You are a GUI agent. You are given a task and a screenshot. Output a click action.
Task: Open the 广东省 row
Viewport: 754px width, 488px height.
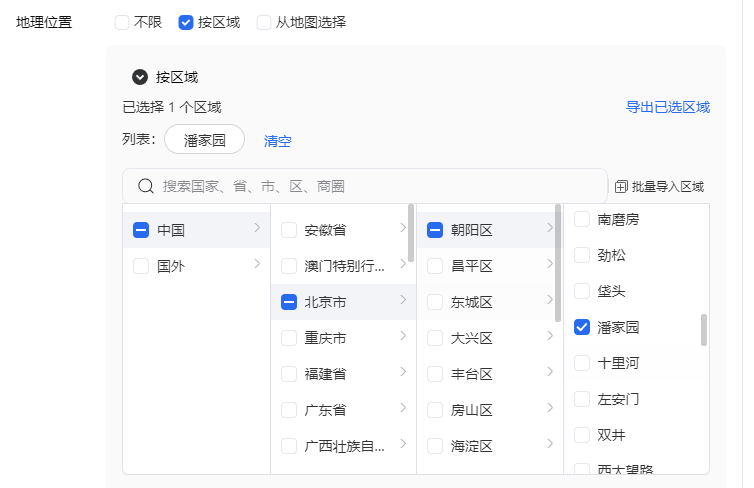click(x=342, y=410)
